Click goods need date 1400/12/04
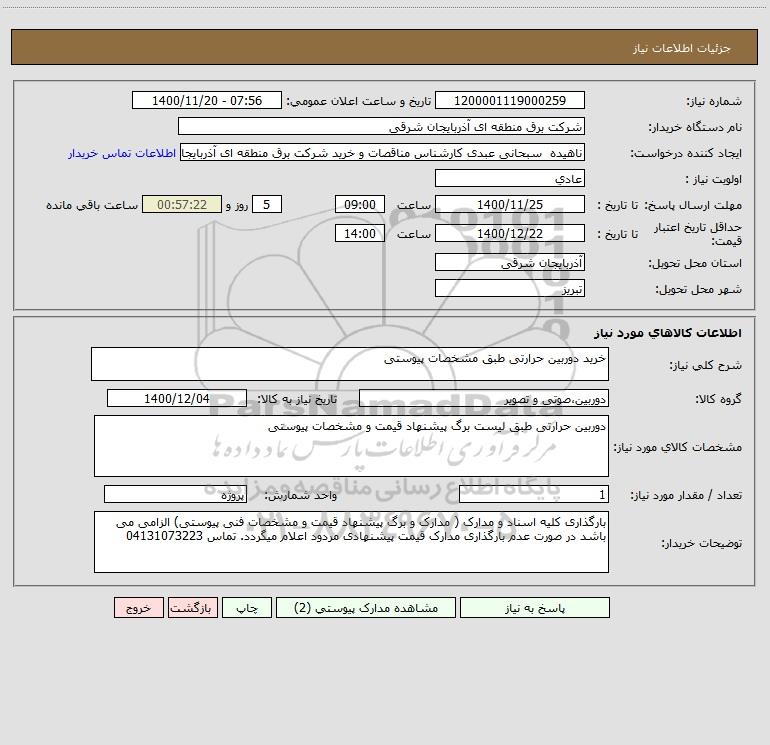This screenshot has width=770, height=745. click(177, 398)
